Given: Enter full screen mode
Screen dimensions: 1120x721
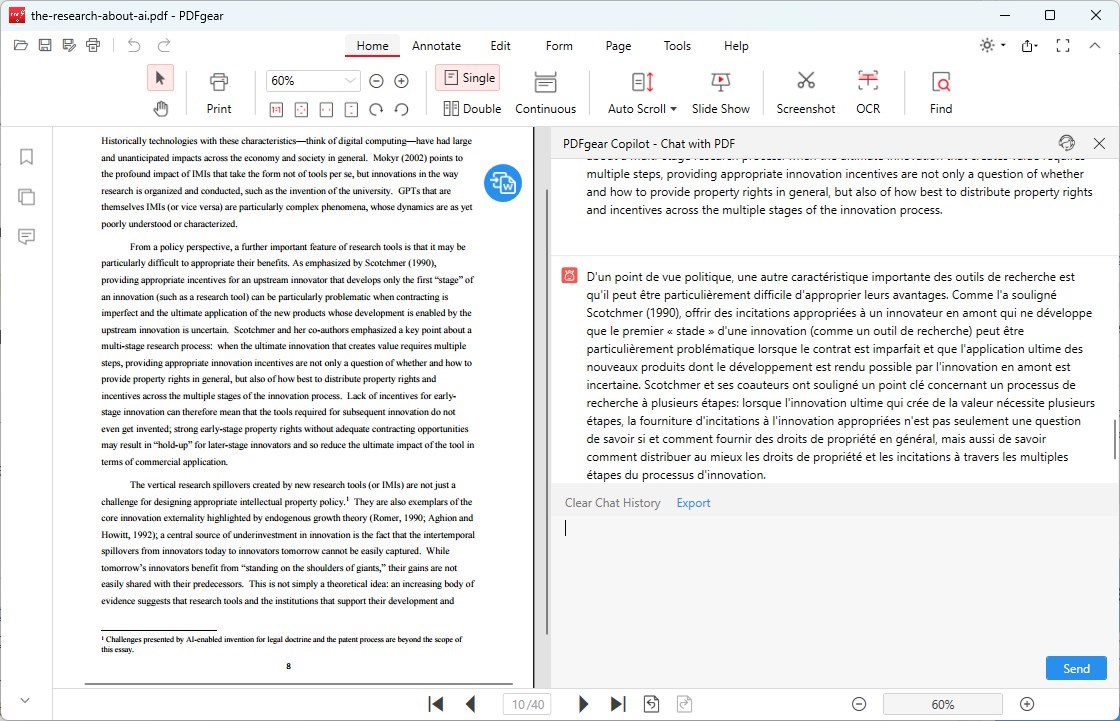Looking at the screenshot, I should pyautogui.click(x=1063, y=46).
